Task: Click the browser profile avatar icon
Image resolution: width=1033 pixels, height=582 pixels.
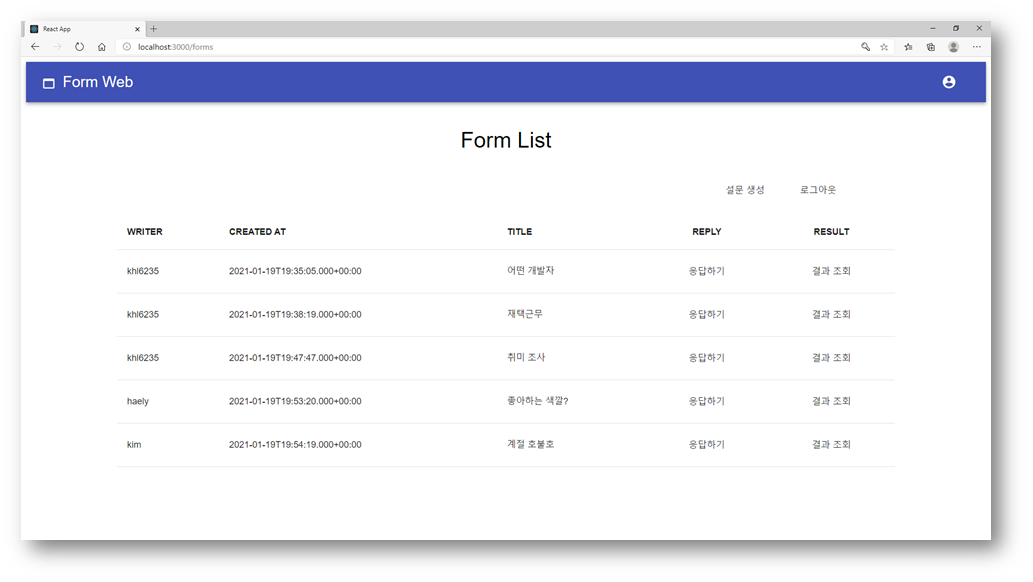Action: 953,46
